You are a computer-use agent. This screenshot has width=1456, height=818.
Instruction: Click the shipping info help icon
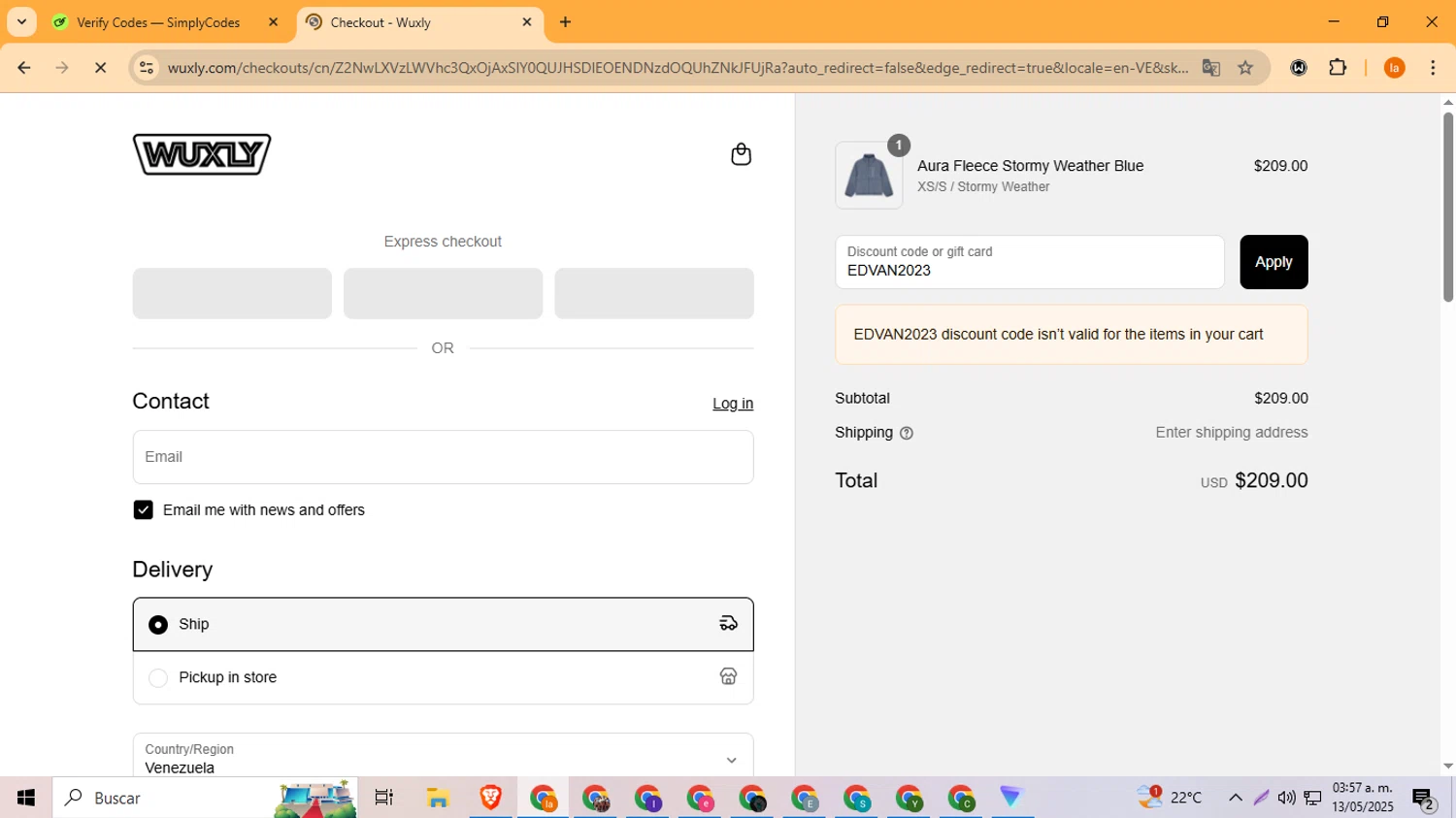(907, 434)
